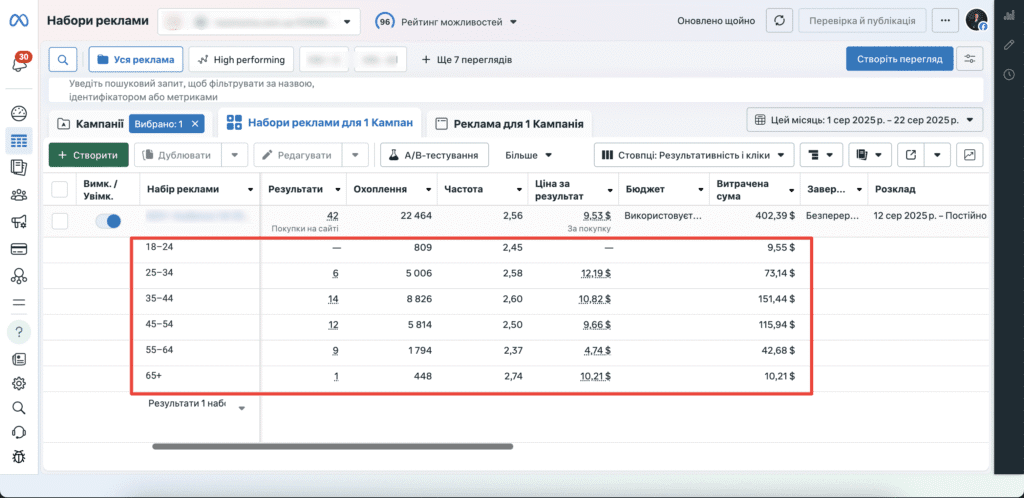The height and width of the screenshot is (498, 1024).
Task: Open billing credit card icon in sidebar
Action: click(x=19, y=249)
